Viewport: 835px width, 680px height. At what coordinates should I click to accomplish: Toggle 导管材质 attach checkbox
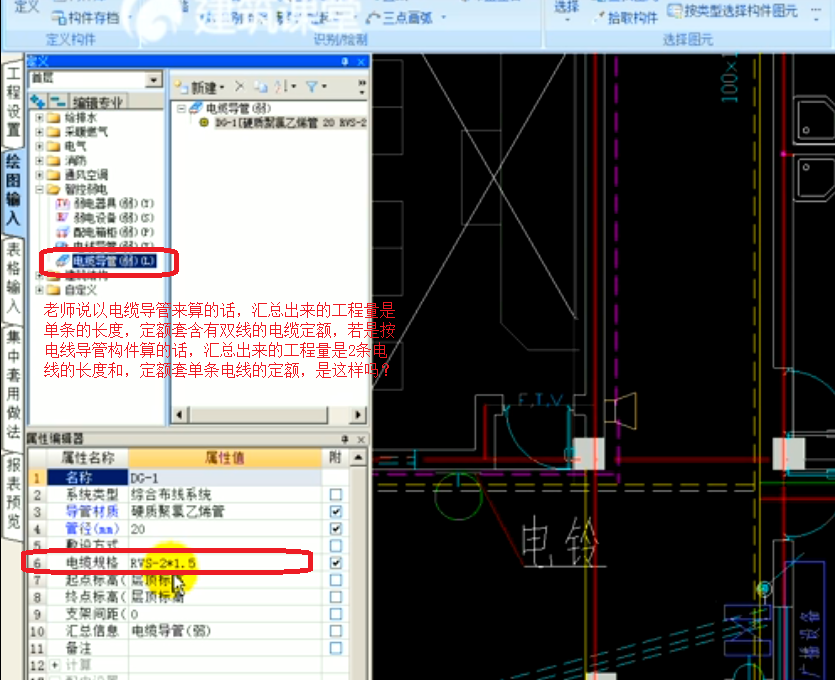tap(335, 512)
